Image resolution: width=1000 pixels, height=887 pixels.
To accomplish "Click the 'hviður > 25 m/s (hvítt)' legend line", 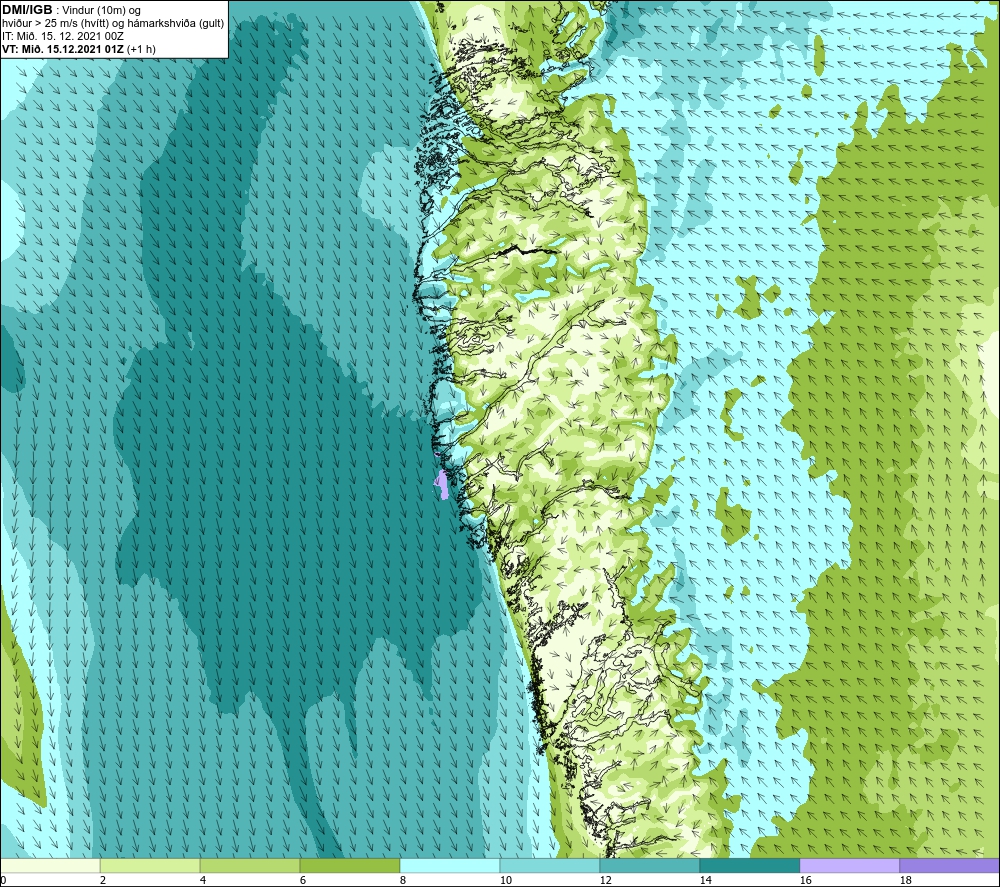I will click(x=55, y=24).
